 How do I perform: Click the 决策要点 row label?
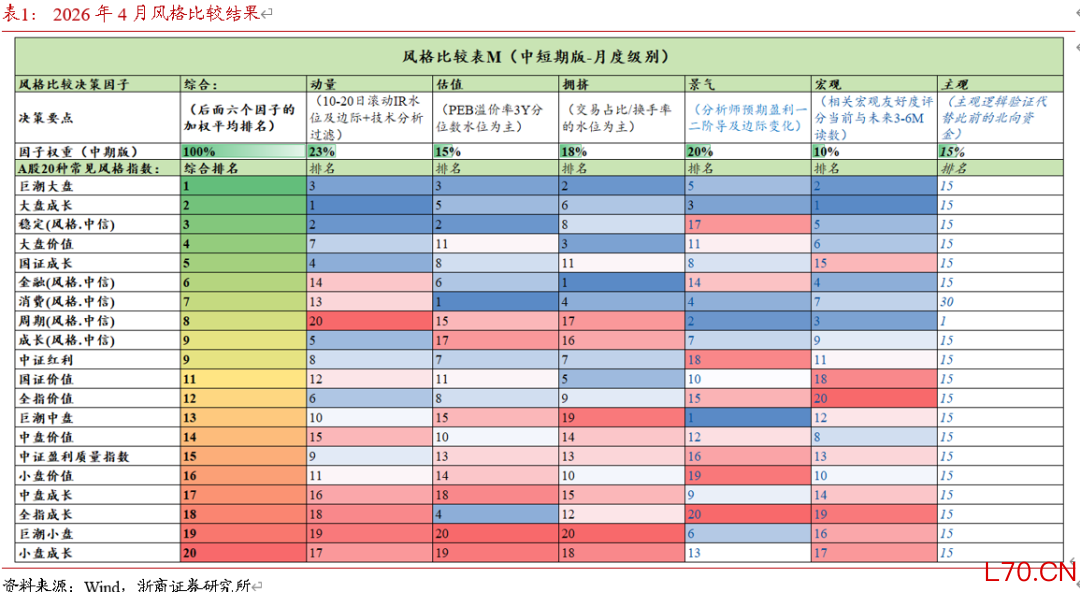[x=46, y=117]
